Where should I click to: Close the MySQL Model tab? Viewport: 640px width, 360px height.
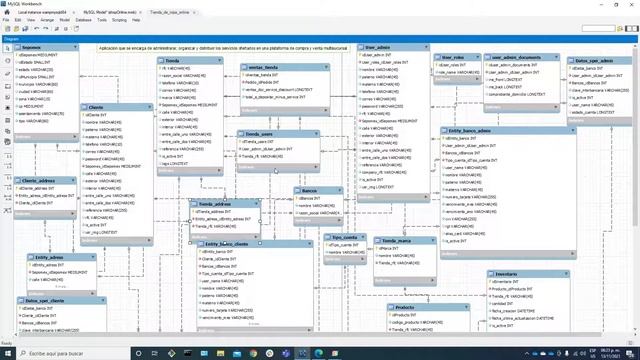pyautogui.click(x=141, y=12)
